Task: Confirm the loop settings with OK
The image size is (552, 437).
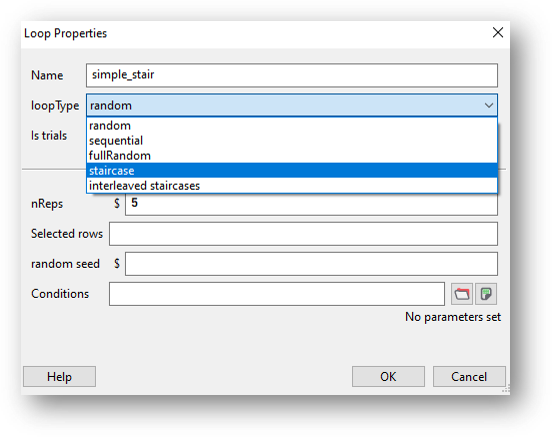Action: (388, 376)
